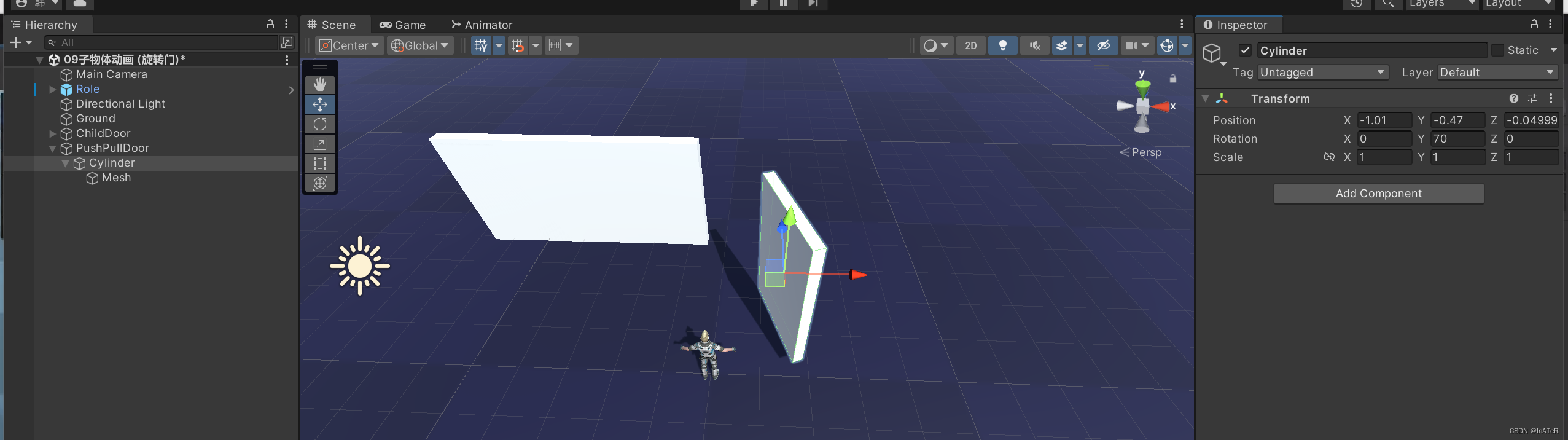Switch to the Animator tab
This screenshot has height=440, width=1568.
[x=482, y=25]
